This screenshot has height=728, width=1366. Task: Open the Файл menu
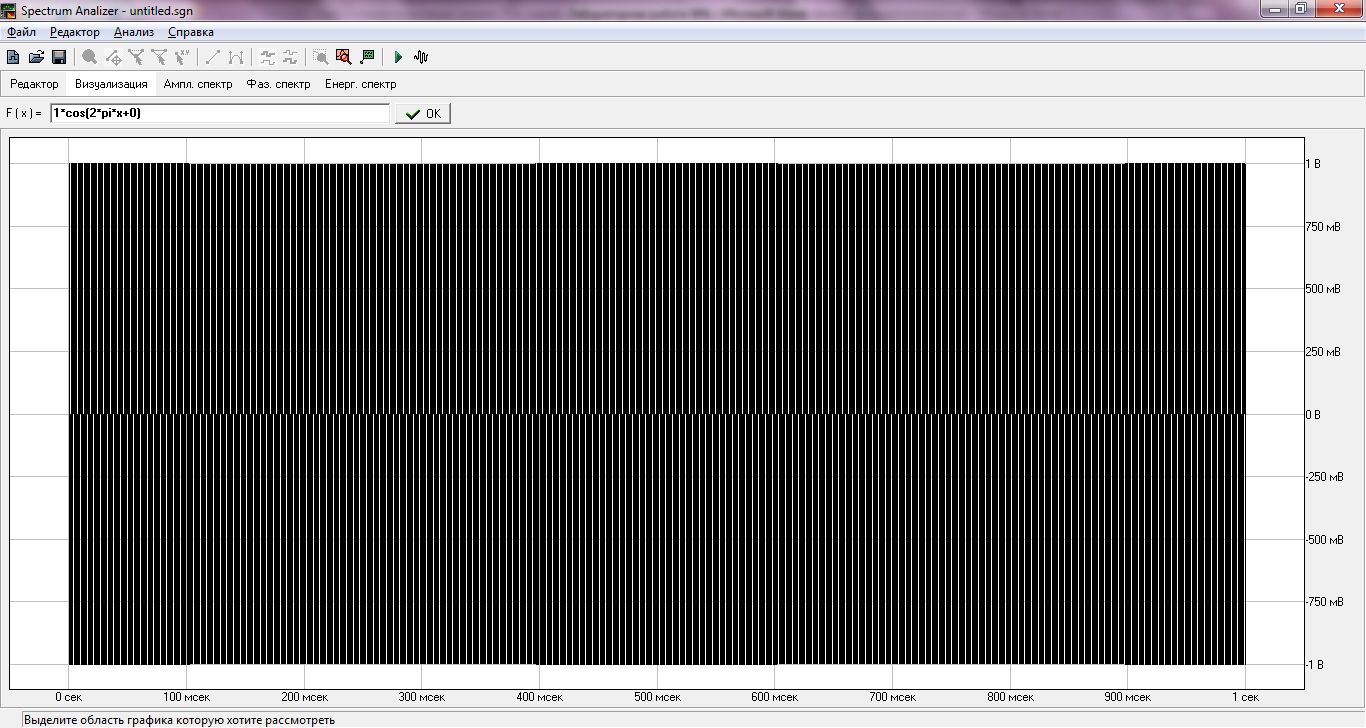tap(21, 32)
